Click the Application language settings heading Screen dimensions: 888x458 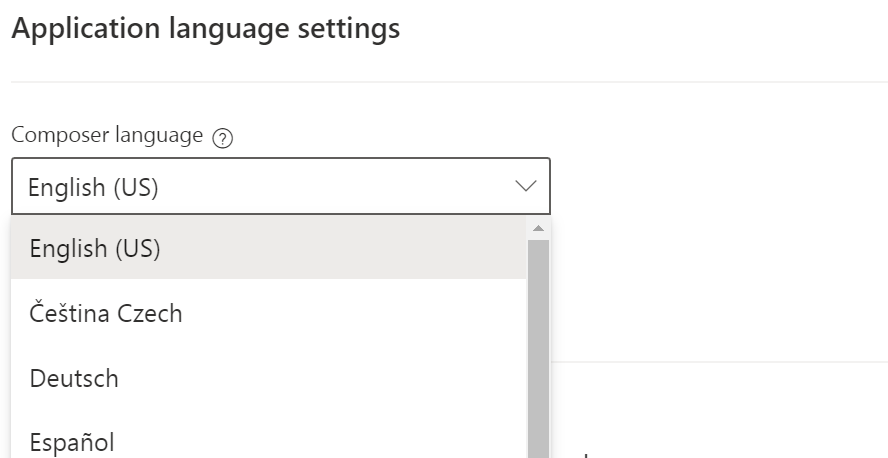coord(205,29)
